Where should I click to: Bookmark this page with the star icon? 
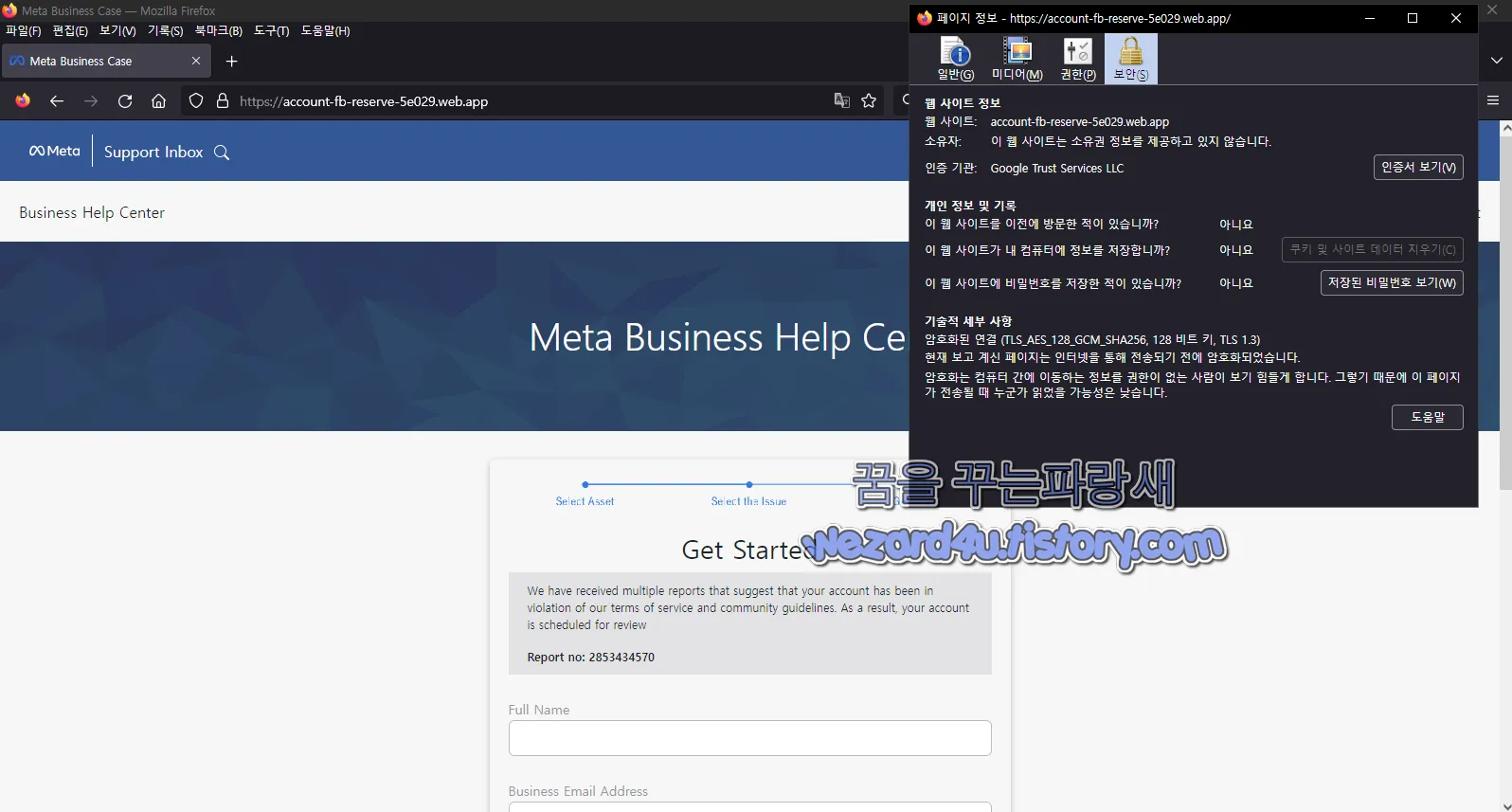(869, 101)
